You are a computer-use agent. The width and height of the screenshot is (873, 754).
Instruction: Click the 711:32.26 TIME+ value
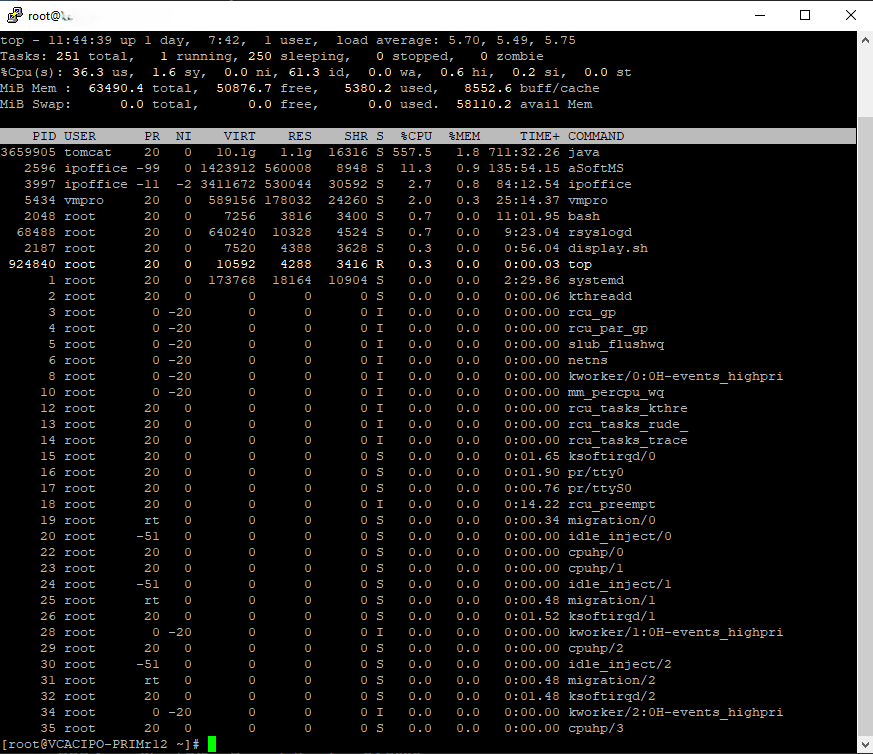point(524,153)
